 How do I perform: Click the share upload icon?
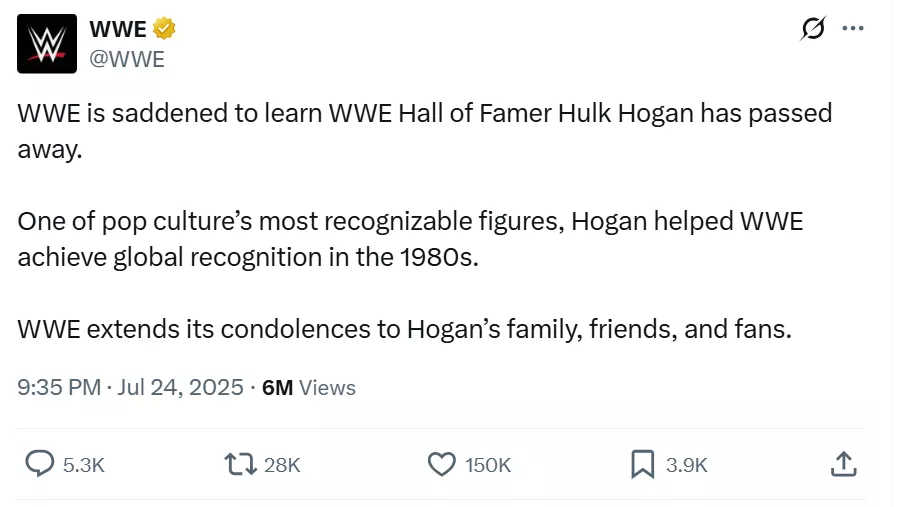(x=843, y=464)
